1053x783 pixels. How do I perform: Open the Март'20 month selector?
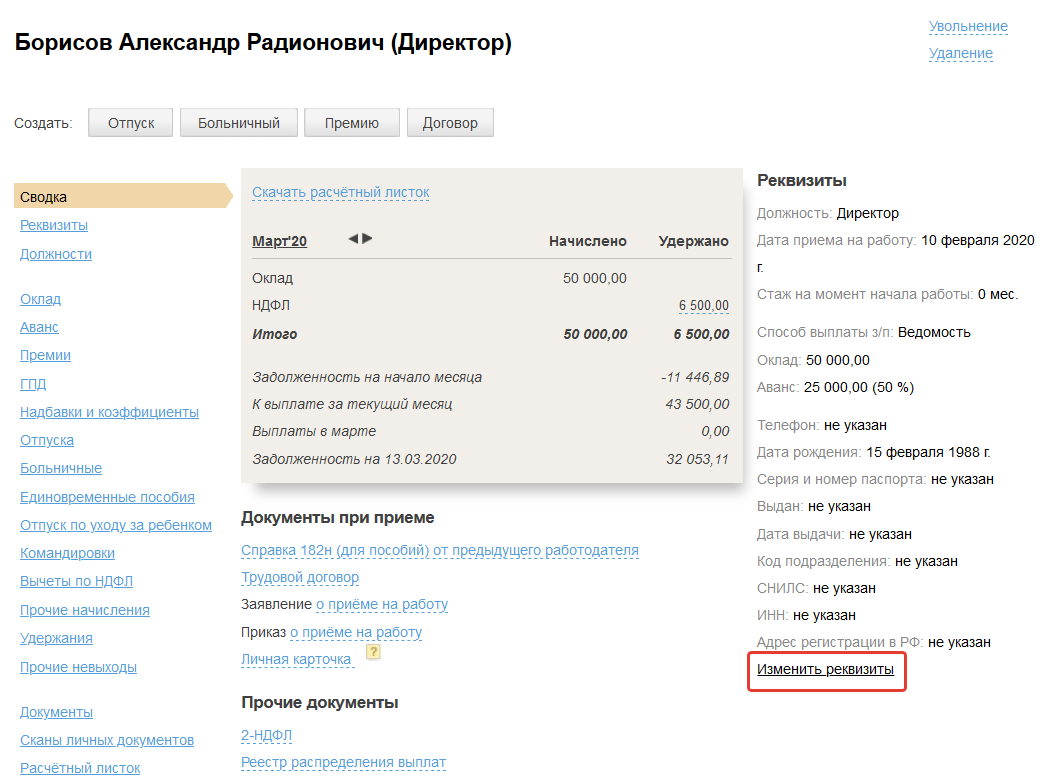tap(279, 241)
